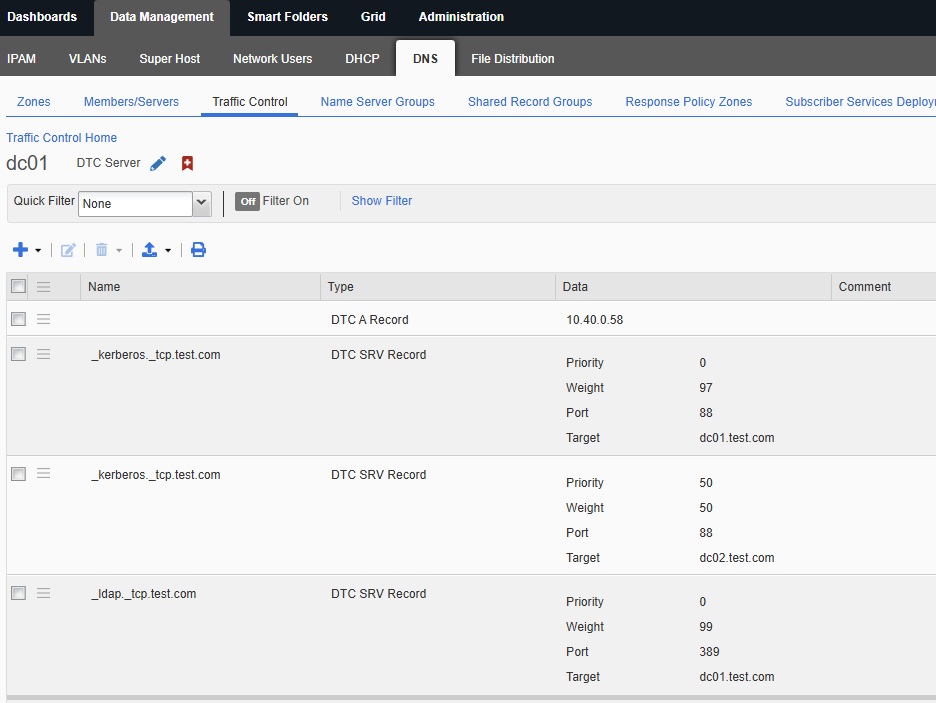
Task: Open action menu for _ldap._tcp.test.com row
Action: coord(44,593)
